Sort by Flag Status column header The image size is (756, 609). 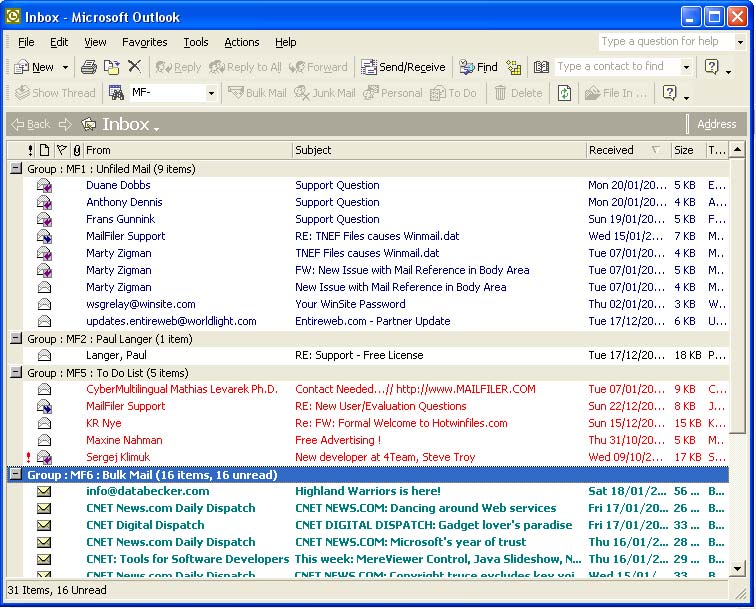(x=61, y=150)
